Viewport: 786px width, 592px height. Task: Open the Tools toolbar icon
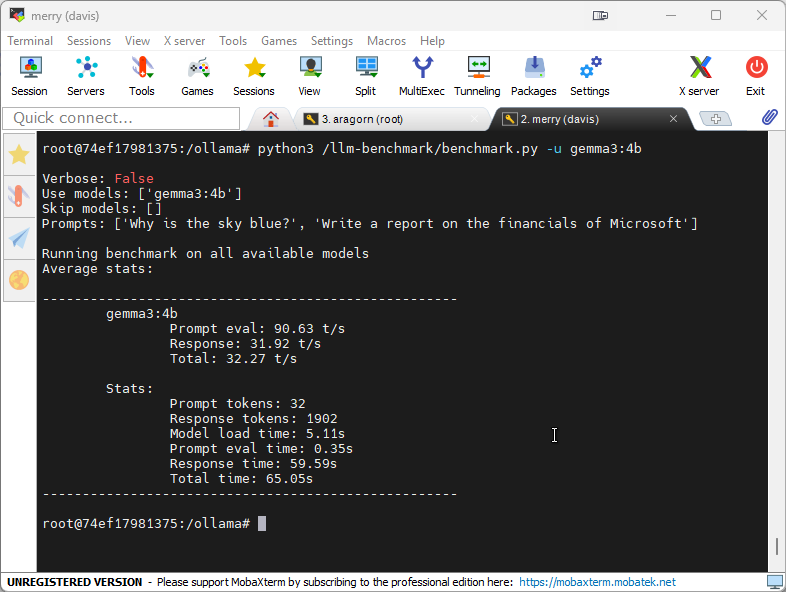142,76
